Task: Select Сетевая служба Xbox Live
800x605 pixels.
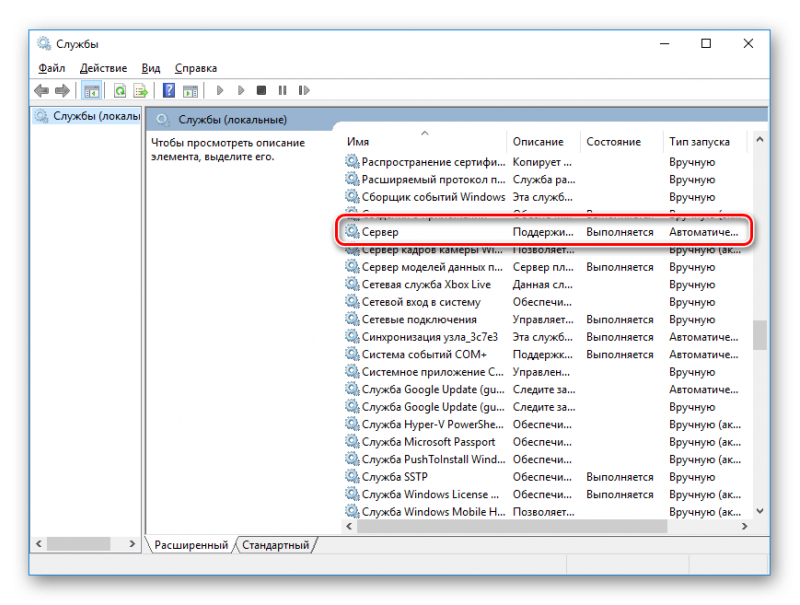Action: [x=543, y=285]
